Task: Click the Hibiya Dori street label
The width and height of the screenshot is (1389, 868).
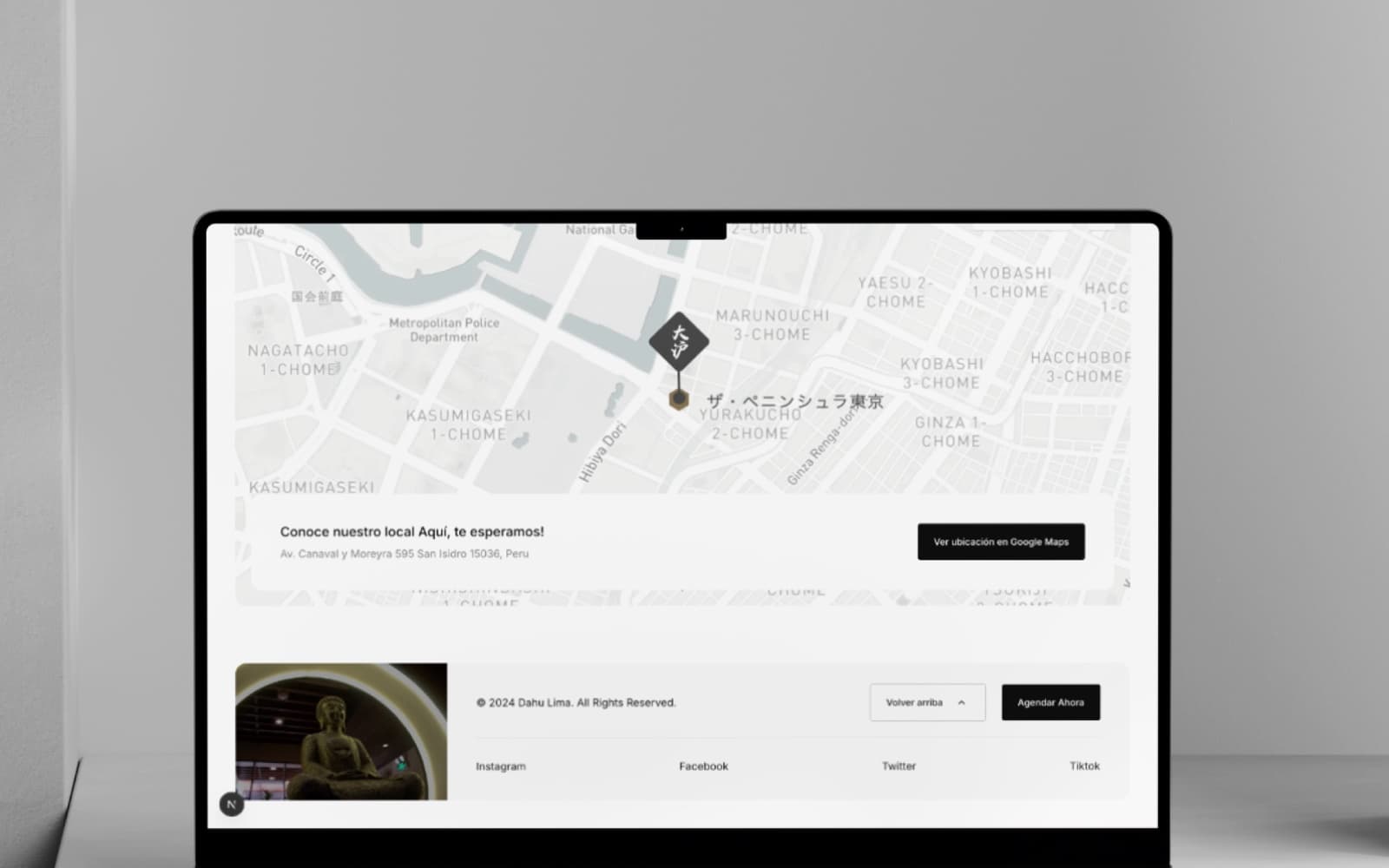Action: pos(602,452)
